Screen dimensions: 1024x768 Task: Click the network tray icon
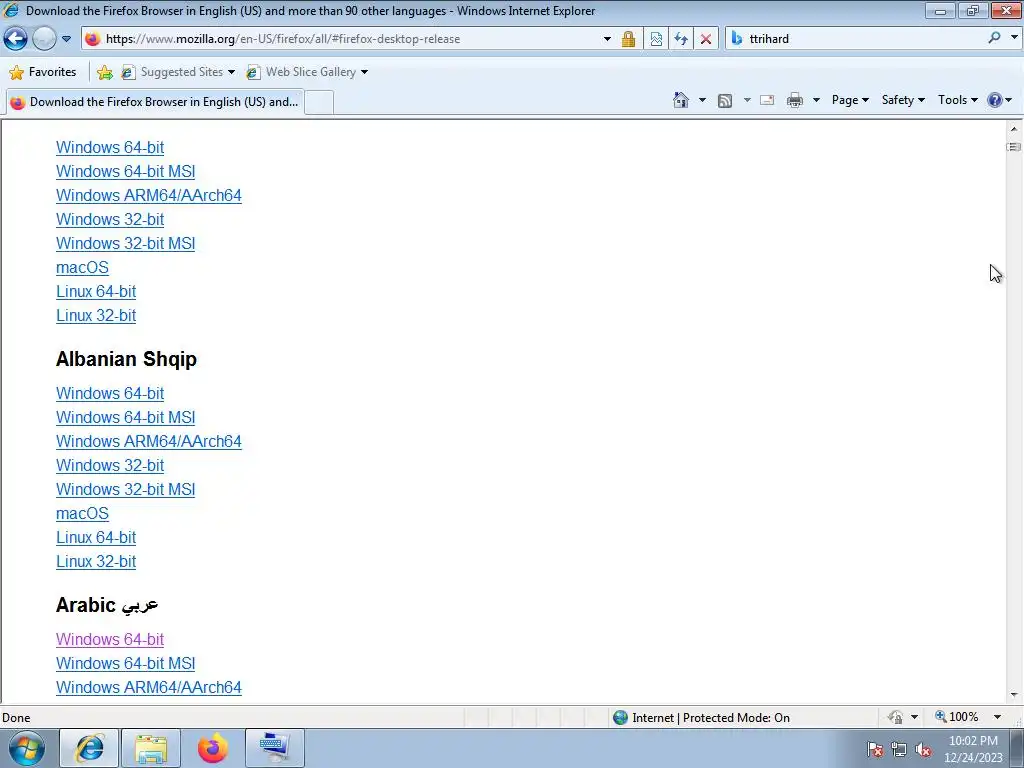[899, 750]
